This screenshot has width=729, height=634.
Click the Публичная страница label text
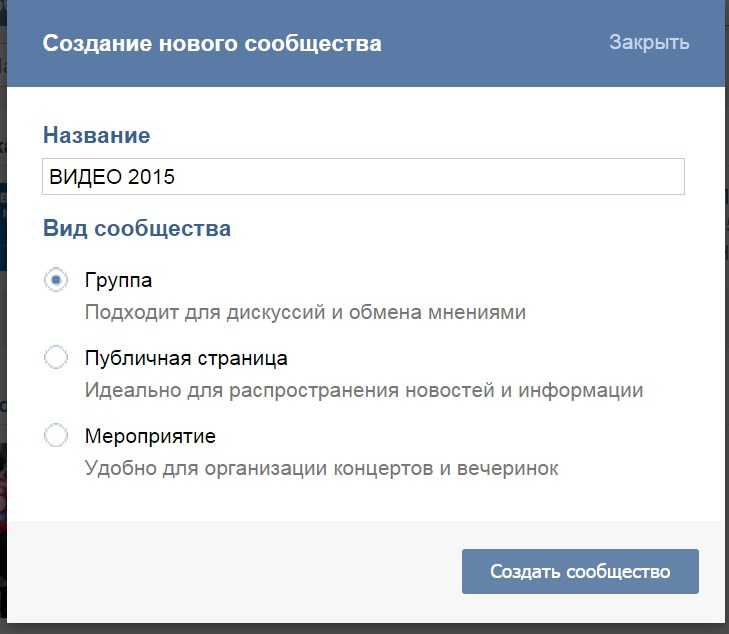186,358
